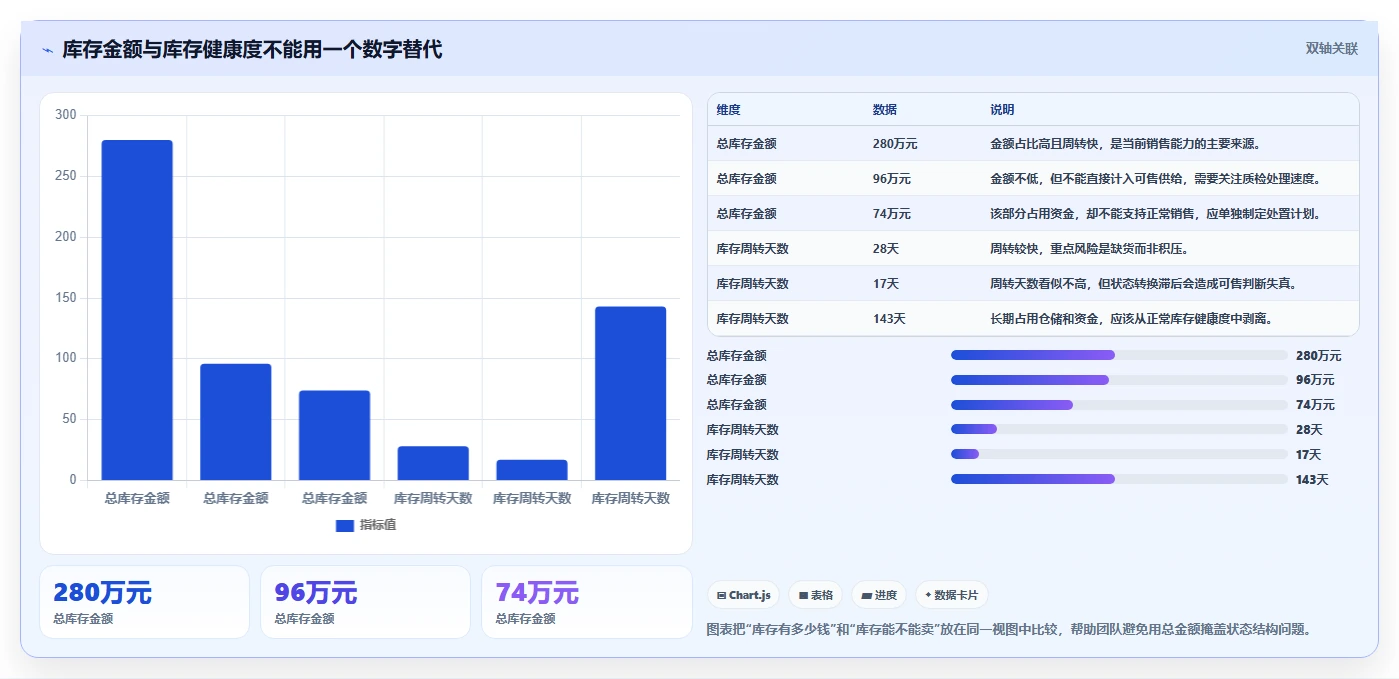Image resolution: width=1399 pixels, height=679 pixels.
Task: Open the 280万元 data card
Action: 144,602
